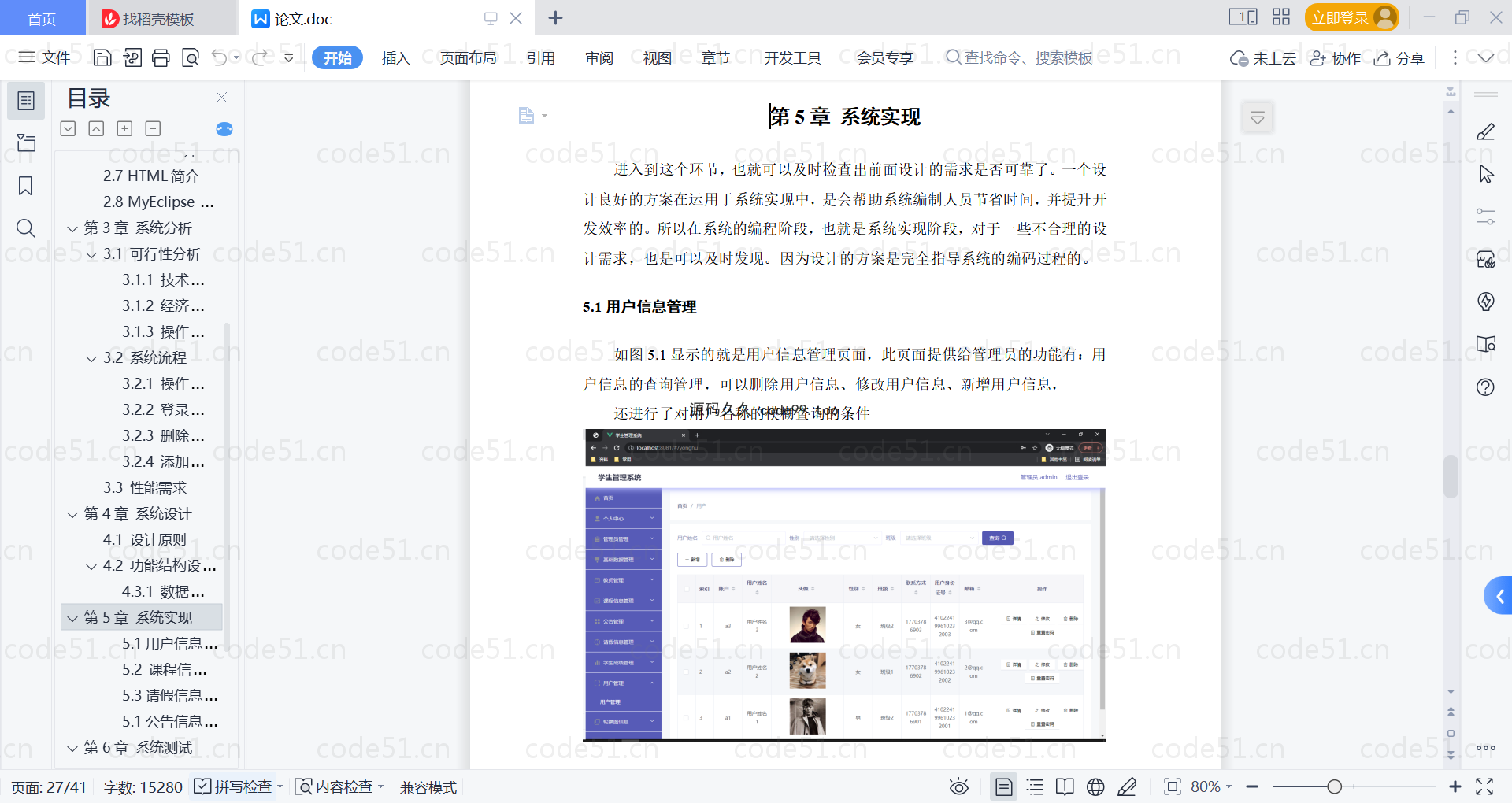1512x803 pixels.
Task: Select the 引用 ribbon tab
Action: 541,57
